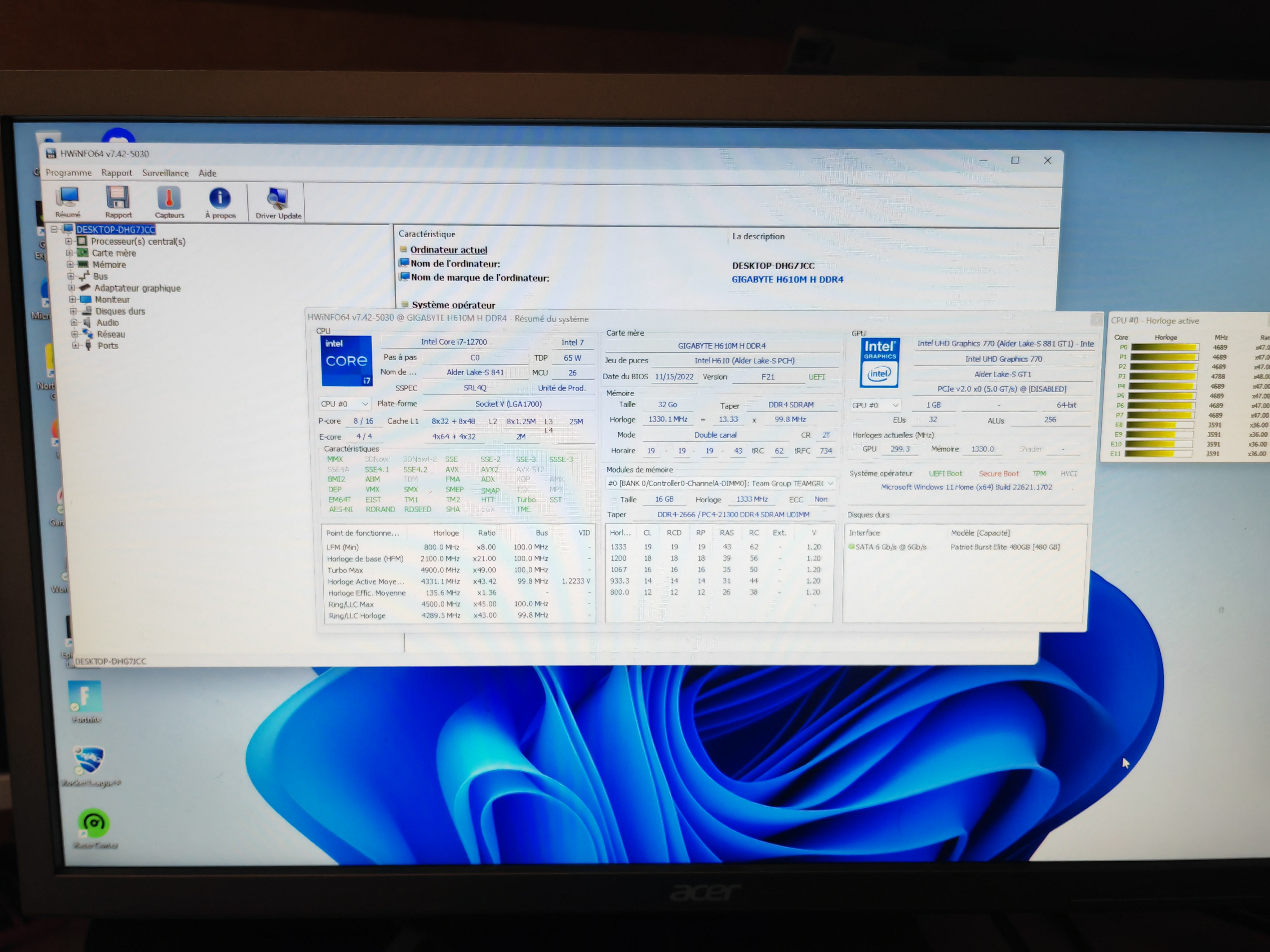Click the Socket V (LGA1700) platform value

509,404
